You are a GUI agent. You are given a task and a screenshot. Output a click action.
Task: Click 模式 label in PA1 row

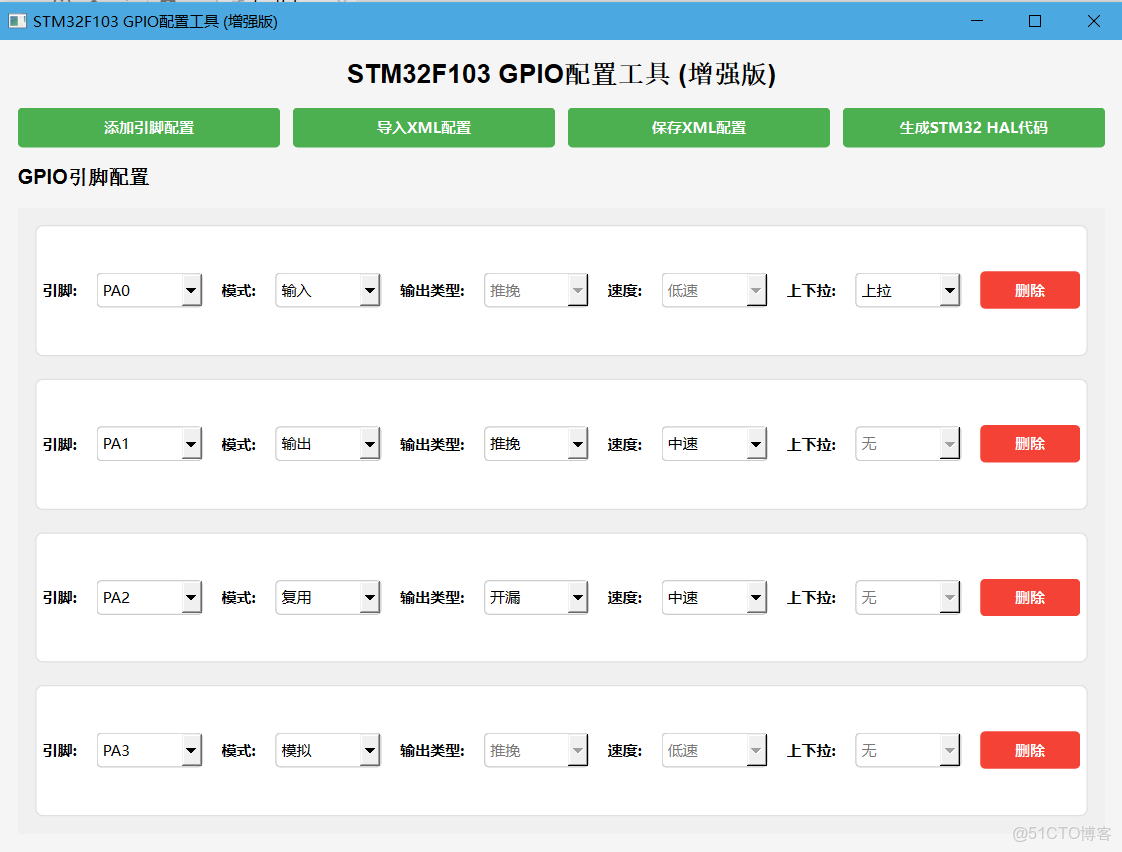pos(239,444)
